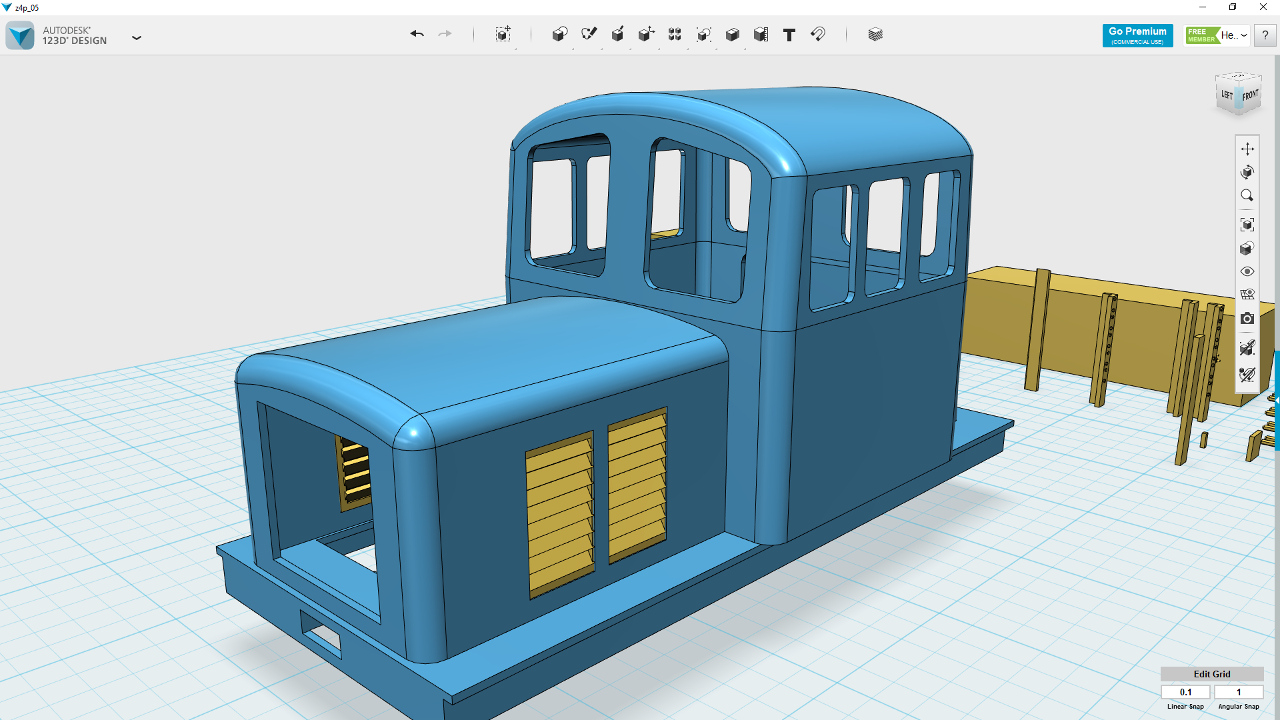Maximize the 123D Design window
The height and width of the screenshot is (720, 1280).
pos(1232,7)
